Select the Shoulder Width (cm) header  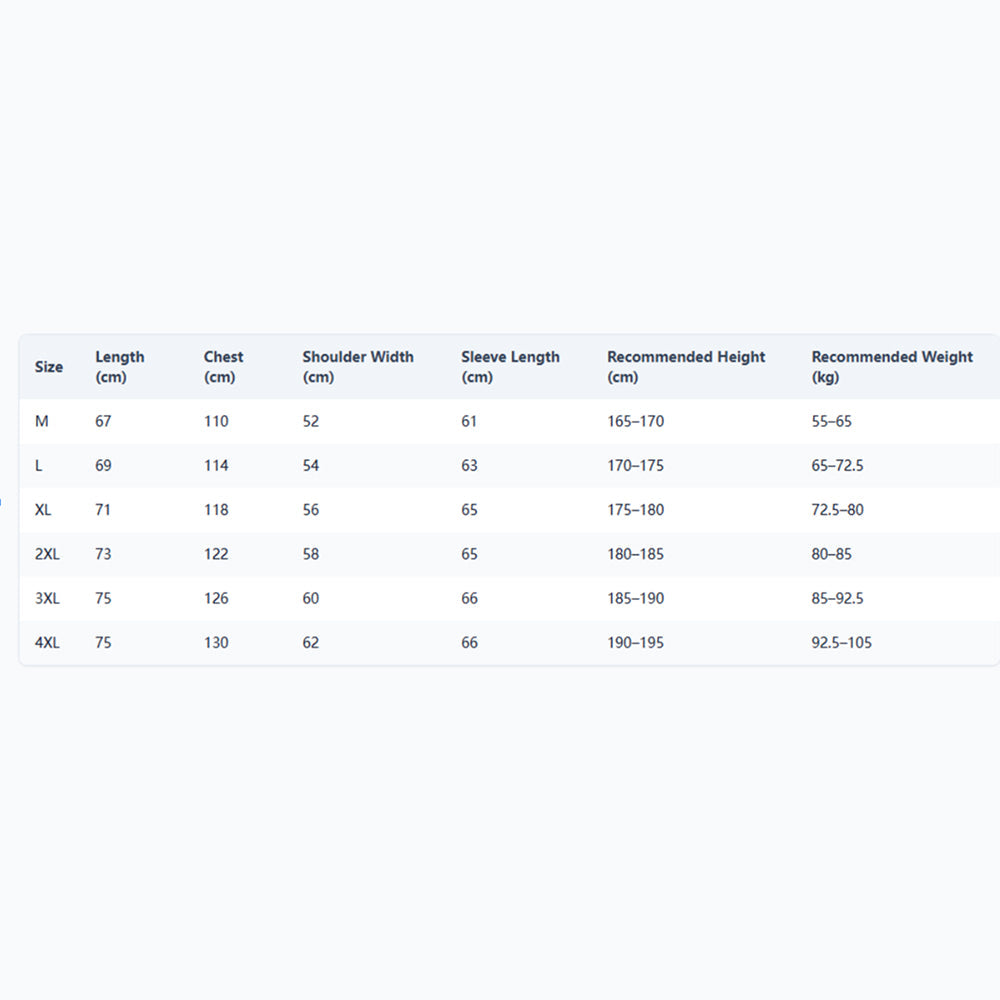(x=358, y=367)
